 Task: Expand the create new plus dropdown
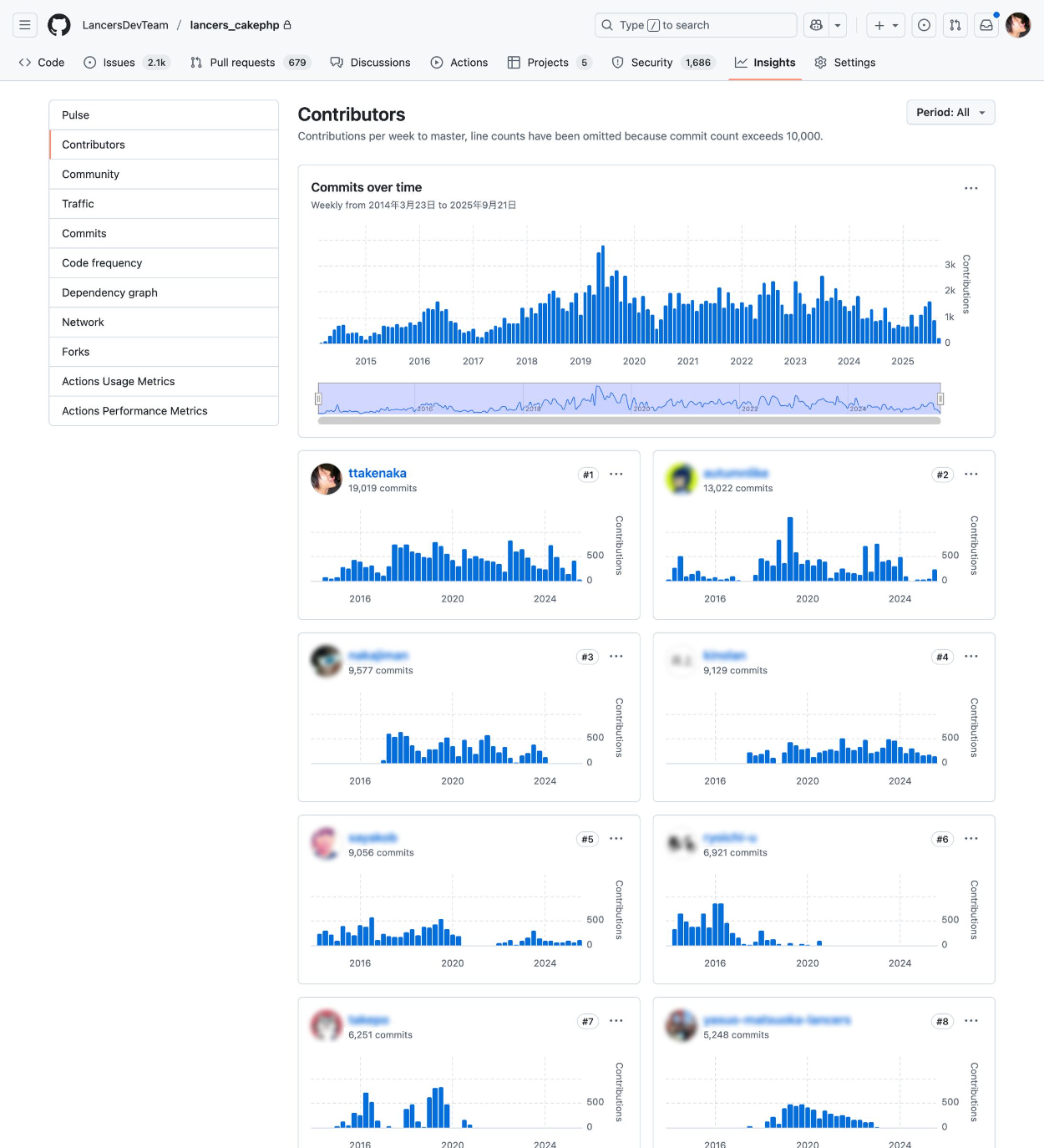click(x=885, y=25)
